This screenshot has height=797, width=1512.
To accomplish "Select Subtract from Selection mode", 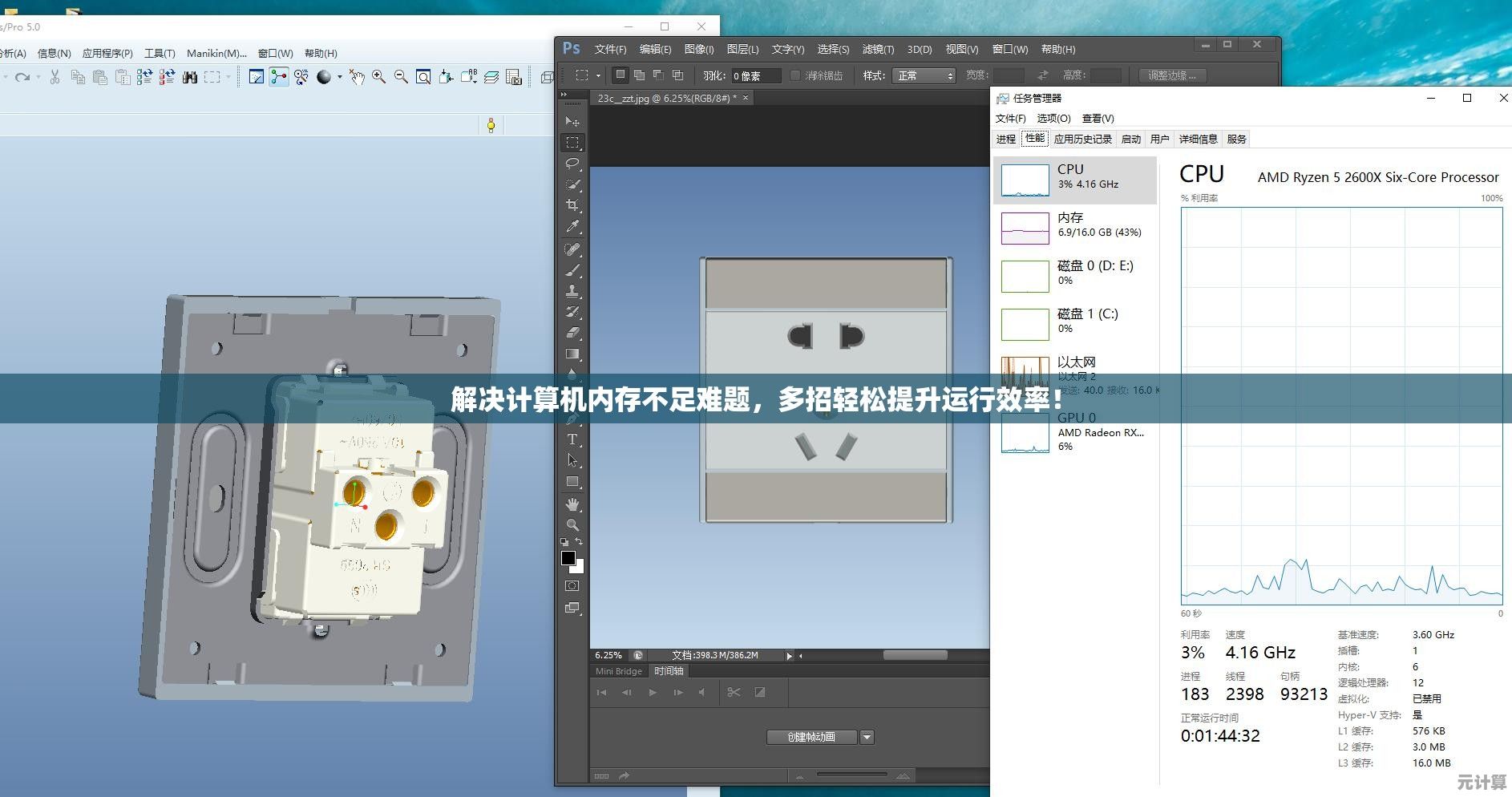I will tap(658, 75).
